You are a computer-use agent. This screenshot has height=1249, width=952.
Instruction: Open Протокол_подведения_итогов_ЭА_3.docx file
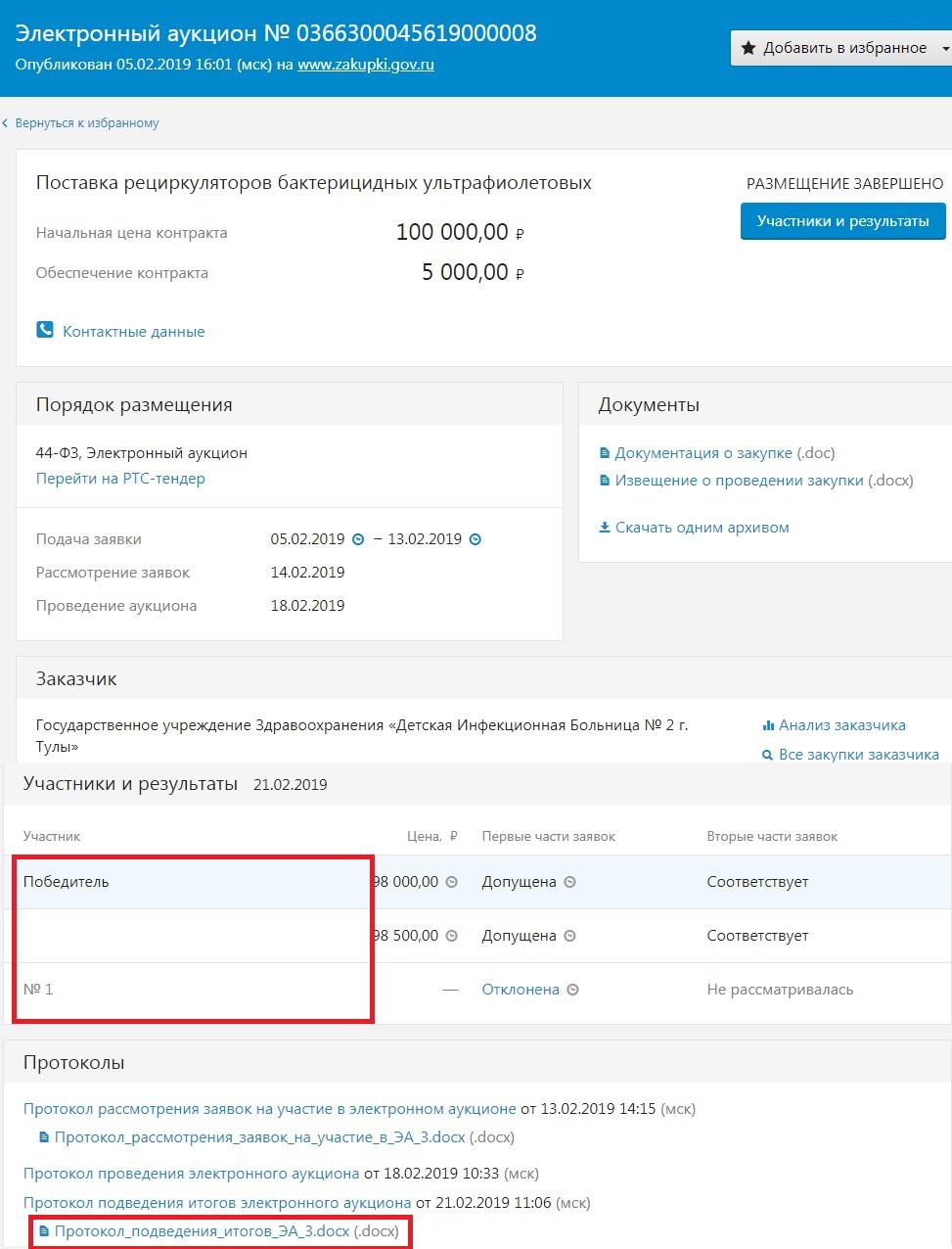202,1231
